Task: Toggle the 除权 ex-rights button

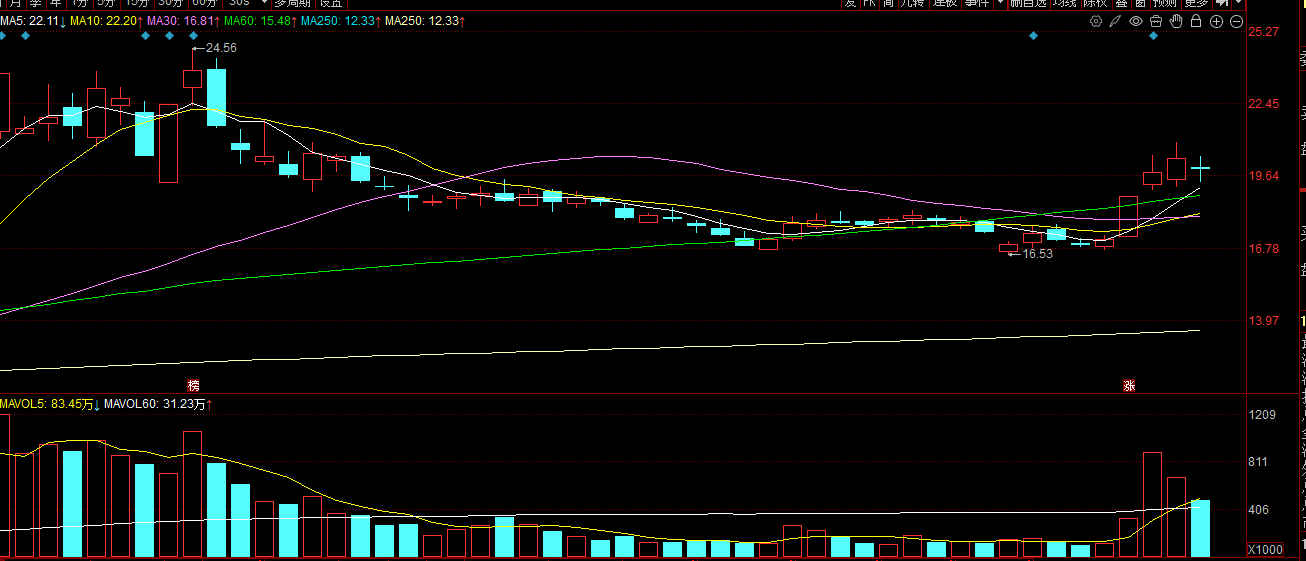Action: click(x=1096, y=4)
